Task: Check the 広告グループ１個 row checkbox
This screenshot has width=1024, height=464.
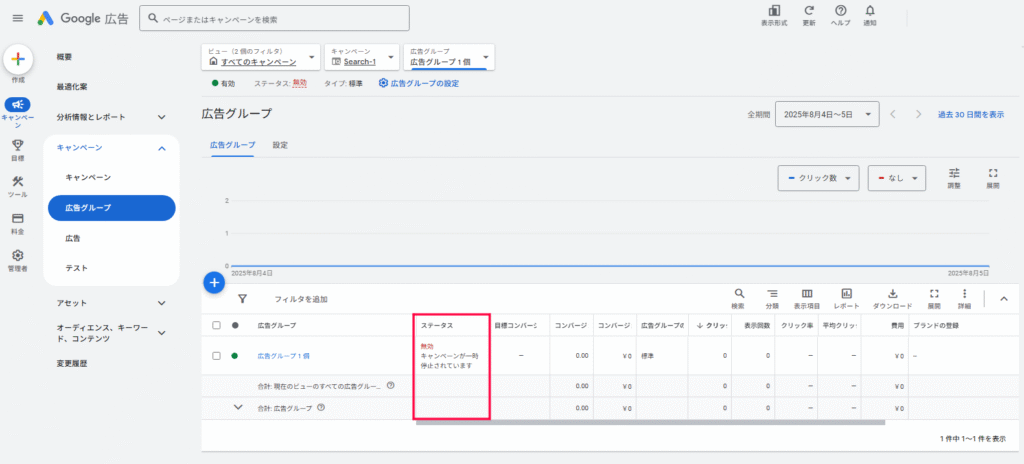Action: point(216,356)
